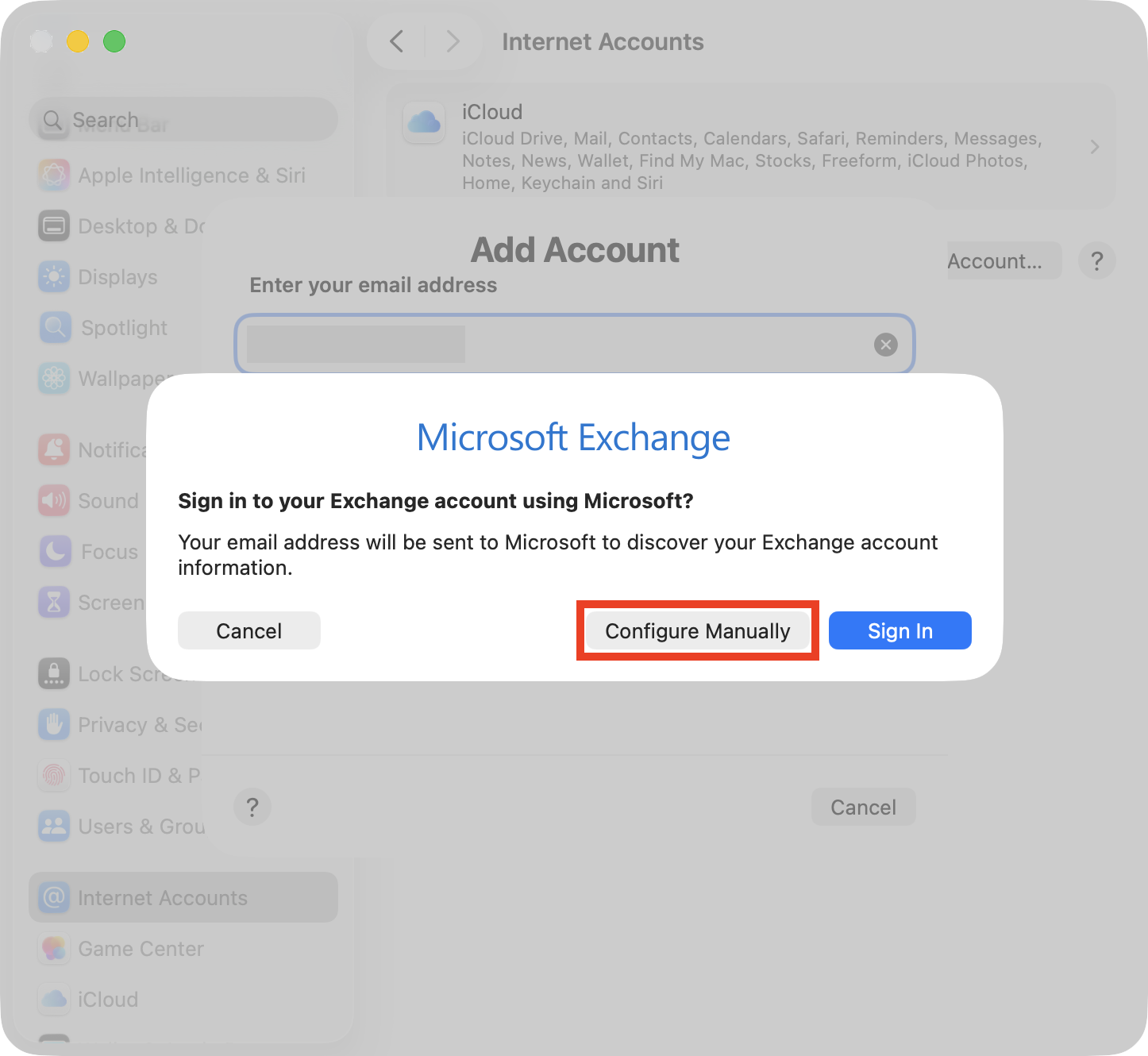Open Lock Screen settings
Image resolution: width=1148 pixels, height=1056 pixels.
(54, 673)
